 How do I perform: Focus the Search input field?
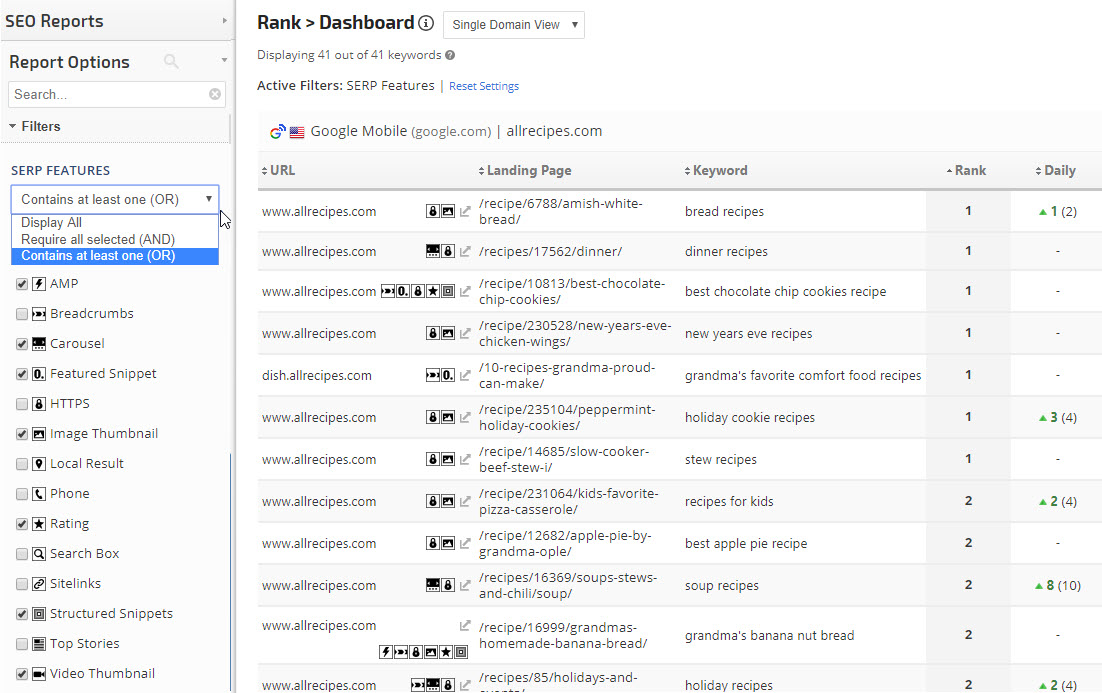[x=108, y=95]
